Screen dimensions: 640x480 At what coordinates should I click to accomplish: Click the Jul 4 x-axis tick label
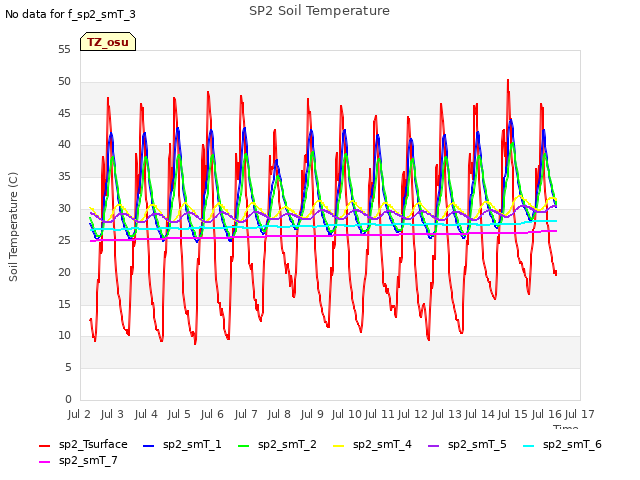pos(146,414)
